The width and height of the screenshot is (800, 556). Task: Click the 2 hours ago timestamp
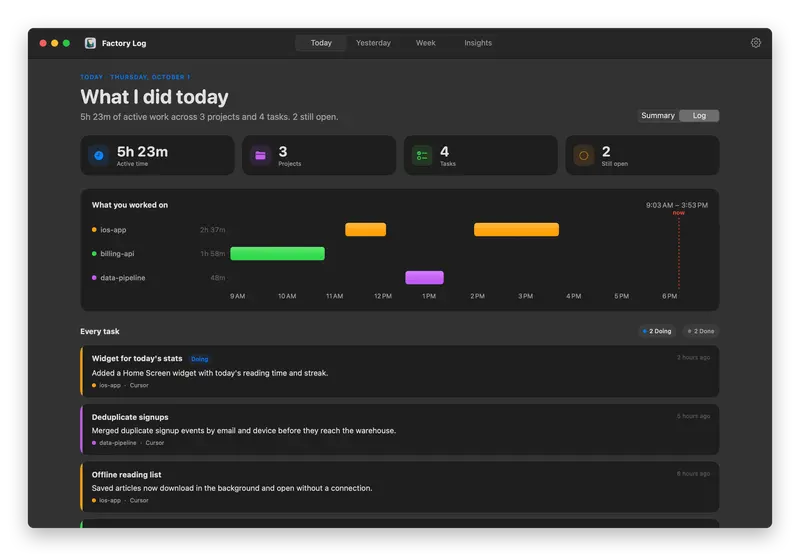pyautogui.click(x=693, y=358)
